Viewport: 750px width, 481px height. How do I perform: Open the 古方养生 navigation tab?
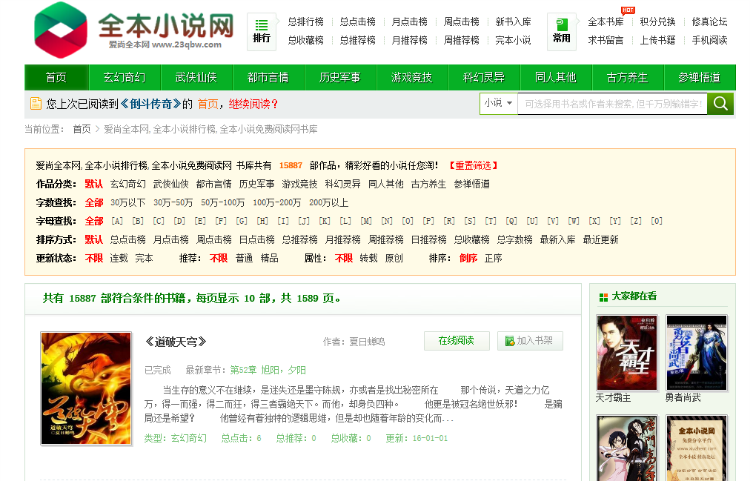click(x=628, y=77)
